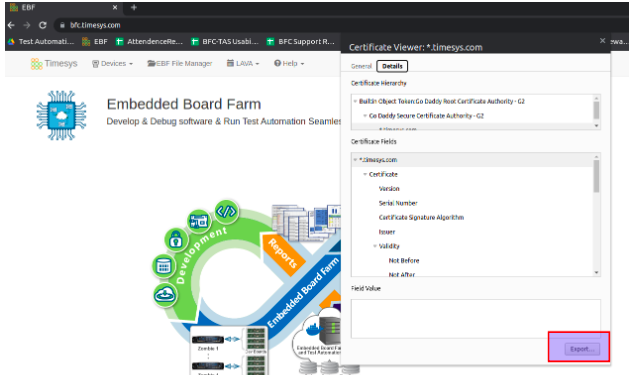Viewport: 634px width, 377px height.
Task: Click Certificate Fields scrollbar thumb
Action: click(x=596, y=176)
